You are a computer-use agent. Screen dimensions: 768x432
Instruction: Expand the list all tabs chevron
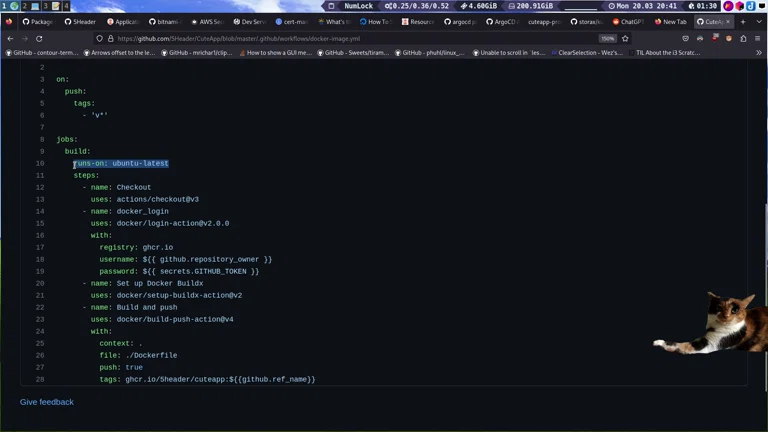[x=757, y=21]
